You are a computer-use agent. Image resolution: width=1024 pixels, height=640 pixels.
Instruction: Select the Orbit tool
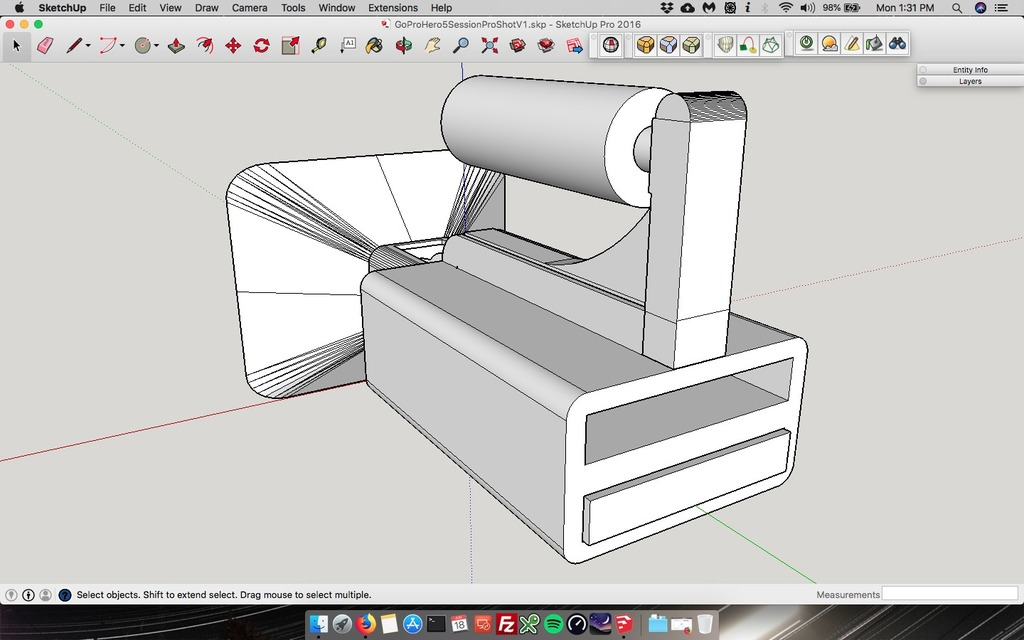click(404, 45)
